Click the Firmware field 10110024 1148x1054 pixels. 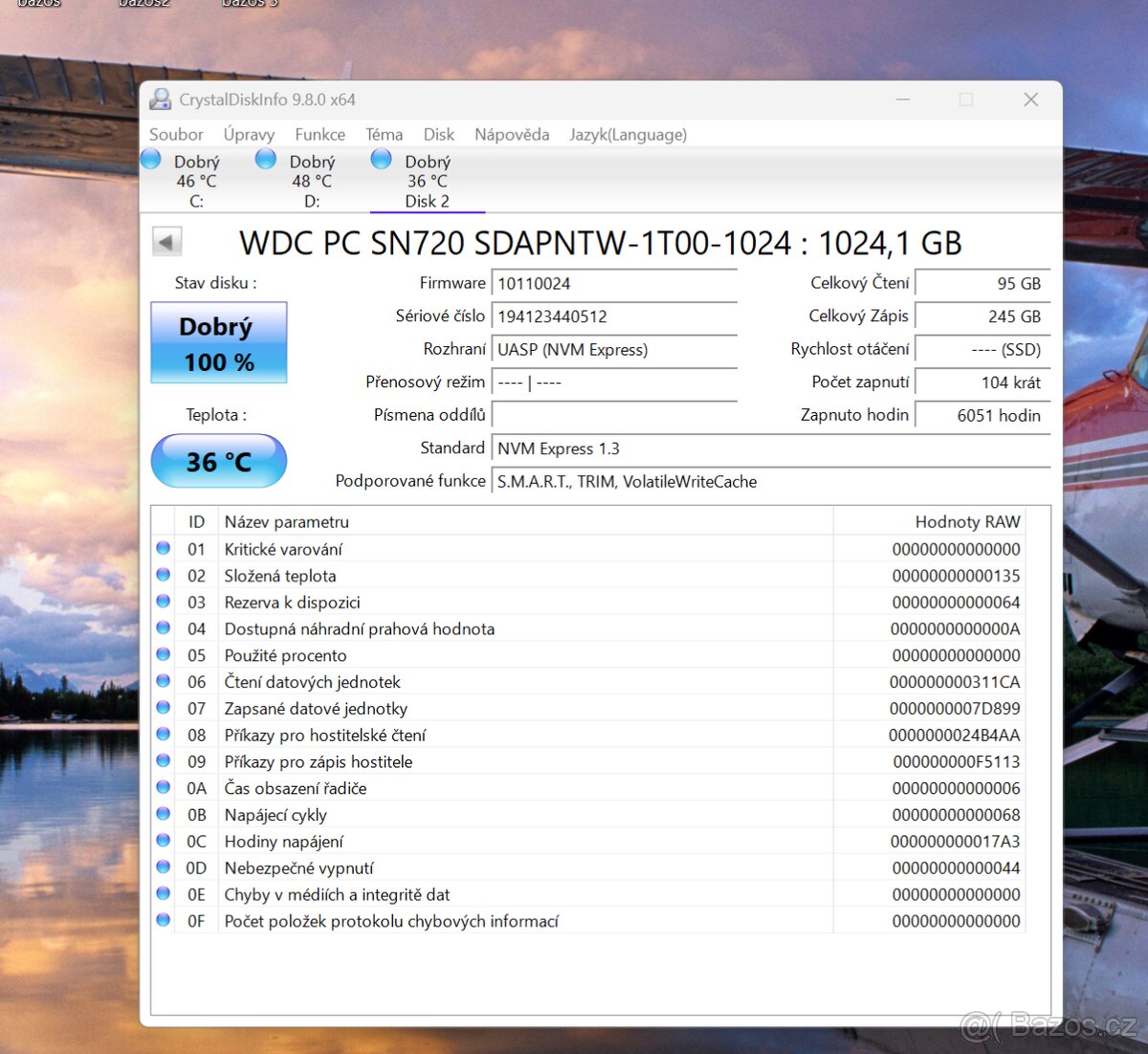pyautogui.click(x=614, y=283)
